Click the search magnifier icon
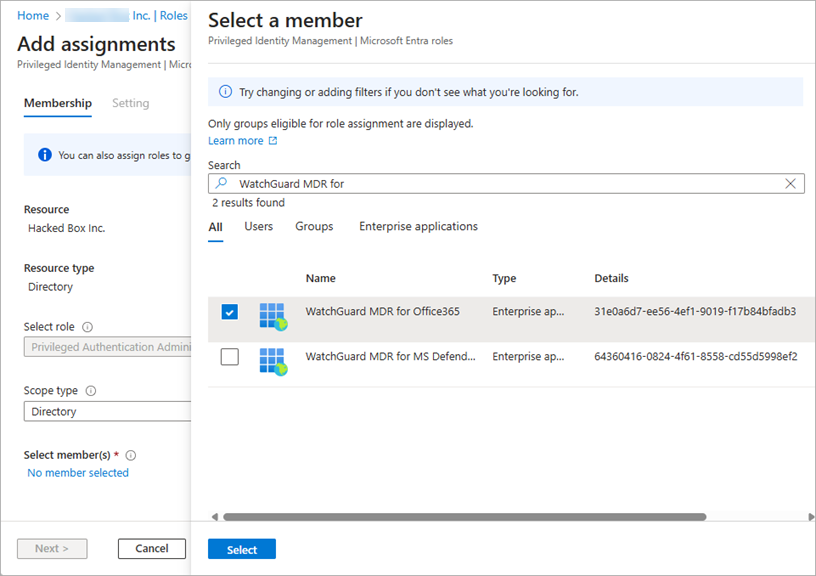816x576 pixels. pyautogui.click(x=222, y=183)
